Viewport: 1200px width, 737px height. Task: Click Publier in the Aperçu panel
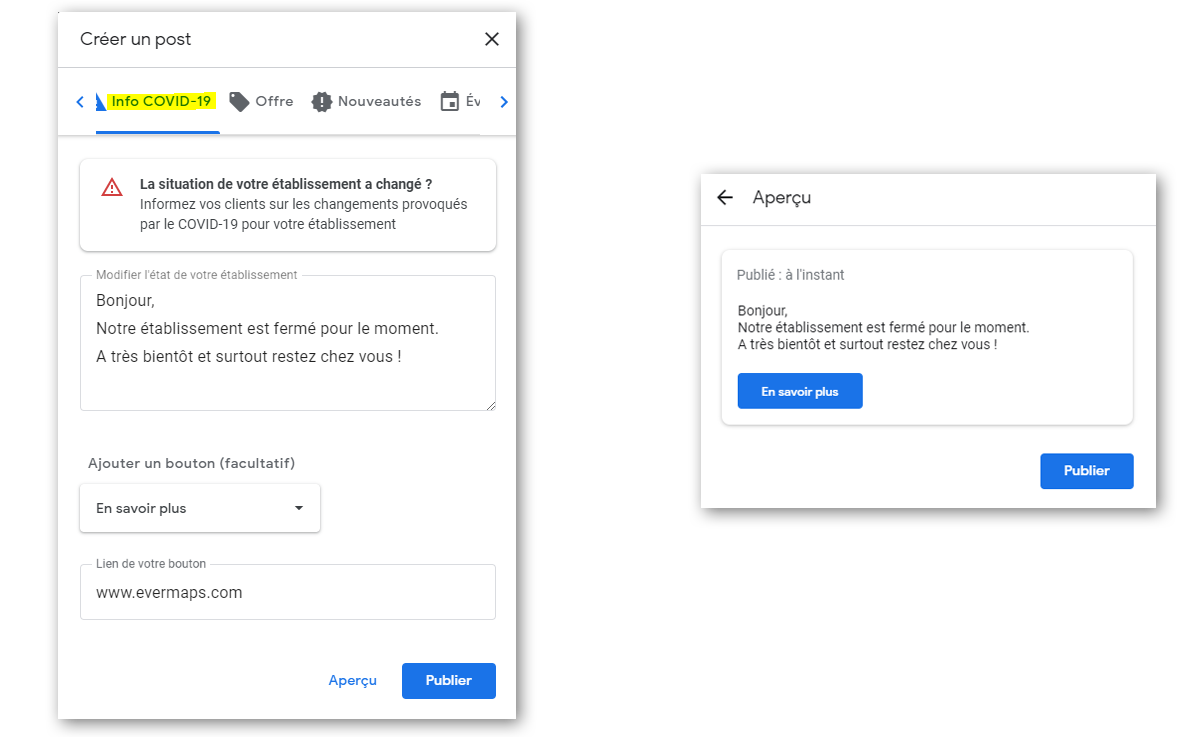tap(1087, 471)
